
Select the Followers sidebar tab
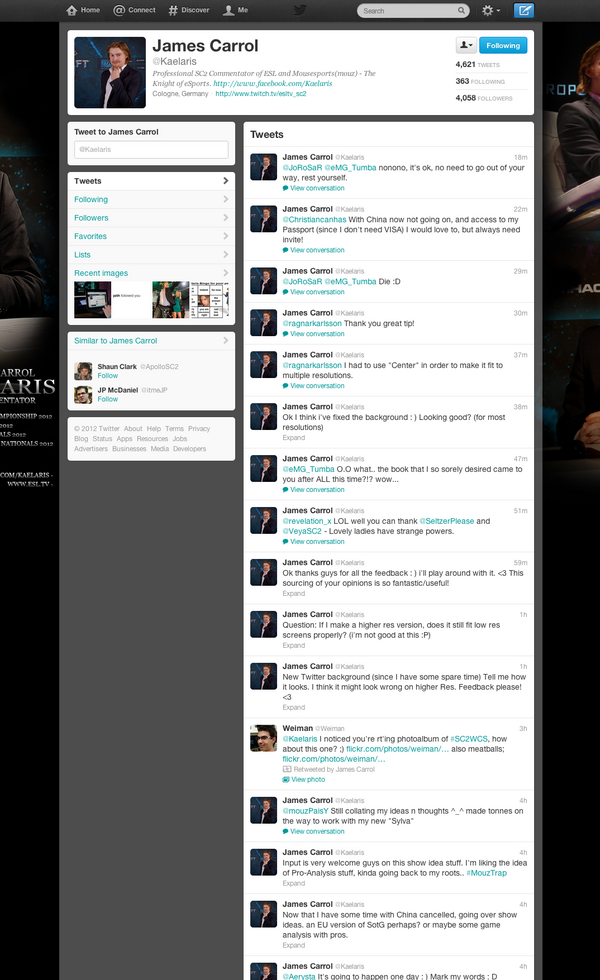coord(151,218)
